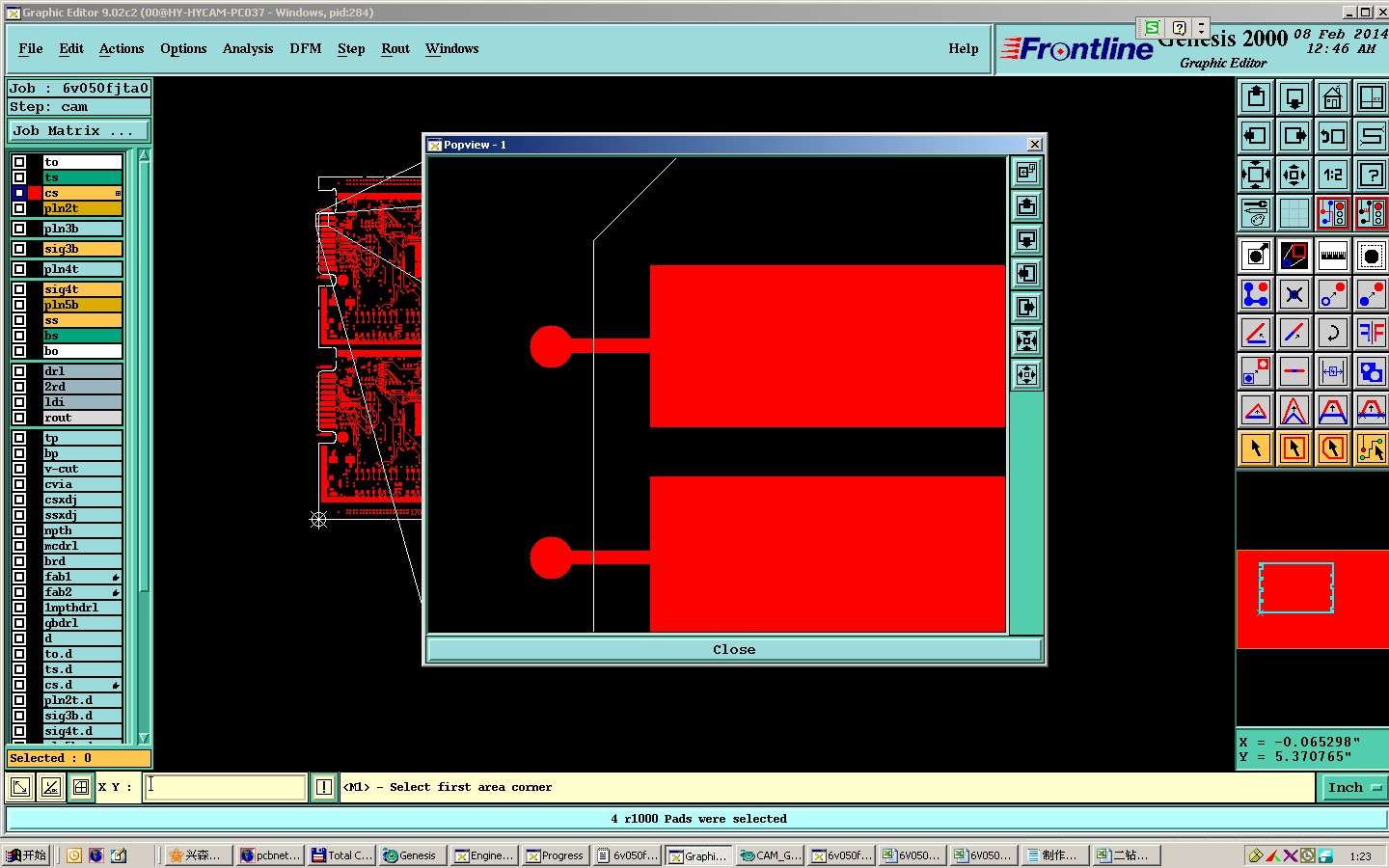
Task: Toggle checkbox for layer sig3b
Action: 19,249
